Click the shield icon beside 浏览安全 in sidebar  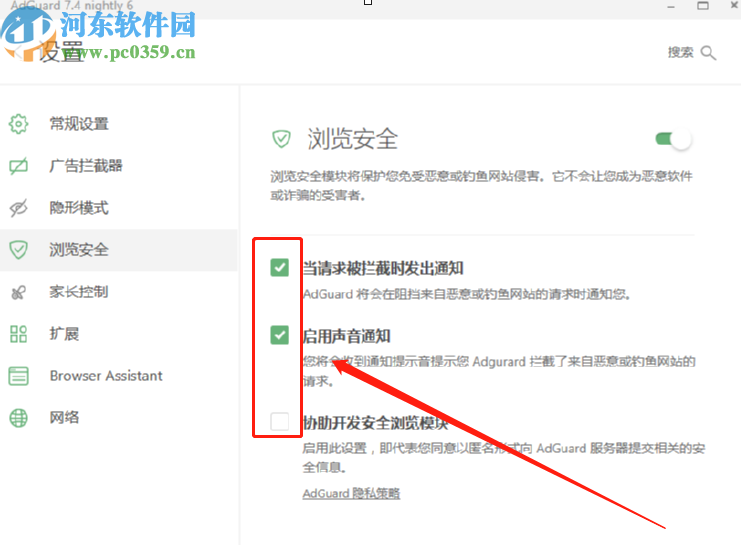(18, 250)
